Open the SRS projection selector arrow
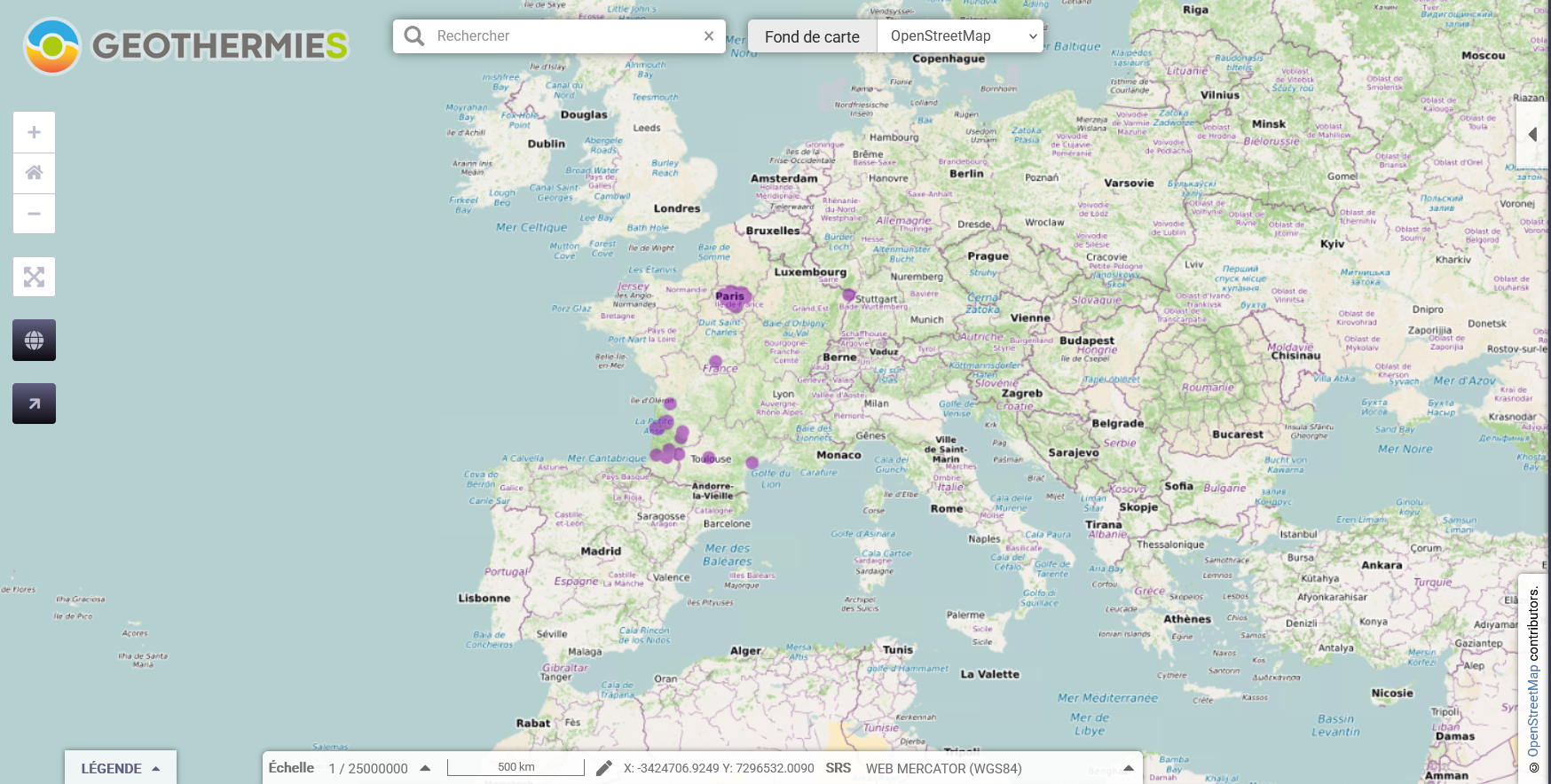1551x784 pixels. pyautogui.click(x=1128, y=768)
